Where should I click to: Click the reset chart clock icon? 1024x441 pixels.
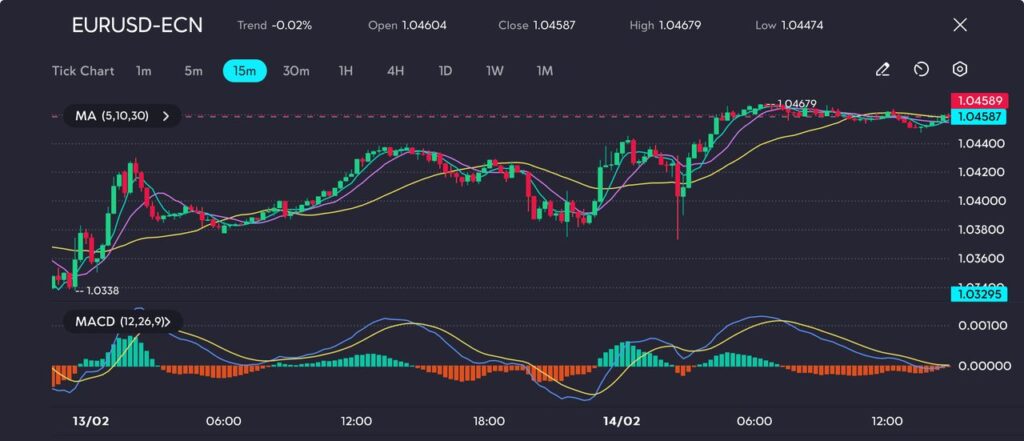click(921, 69)
